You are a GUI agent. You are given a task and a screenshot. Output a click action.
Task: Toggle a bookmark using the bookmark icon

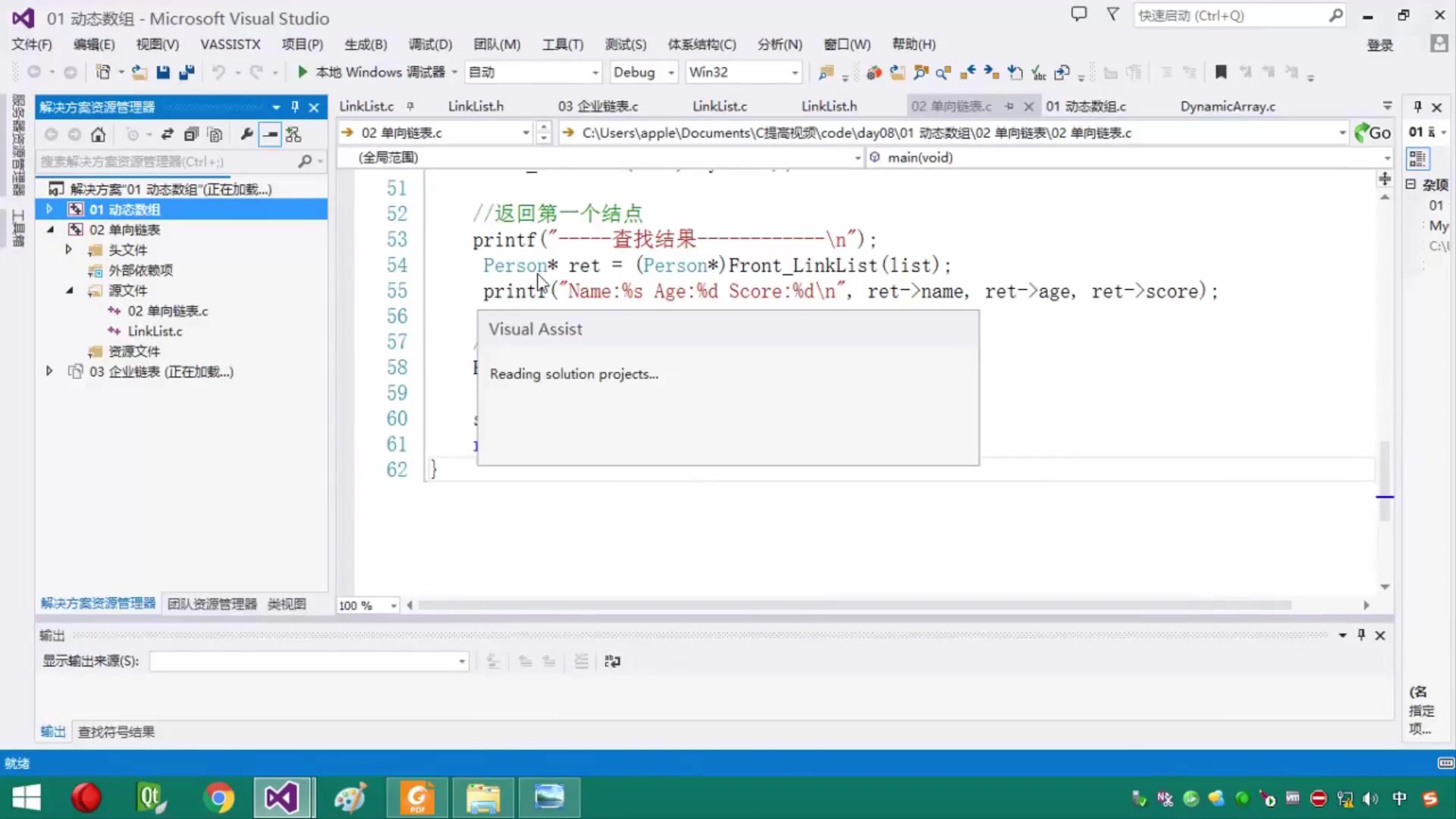click(x=1221, y=72)
